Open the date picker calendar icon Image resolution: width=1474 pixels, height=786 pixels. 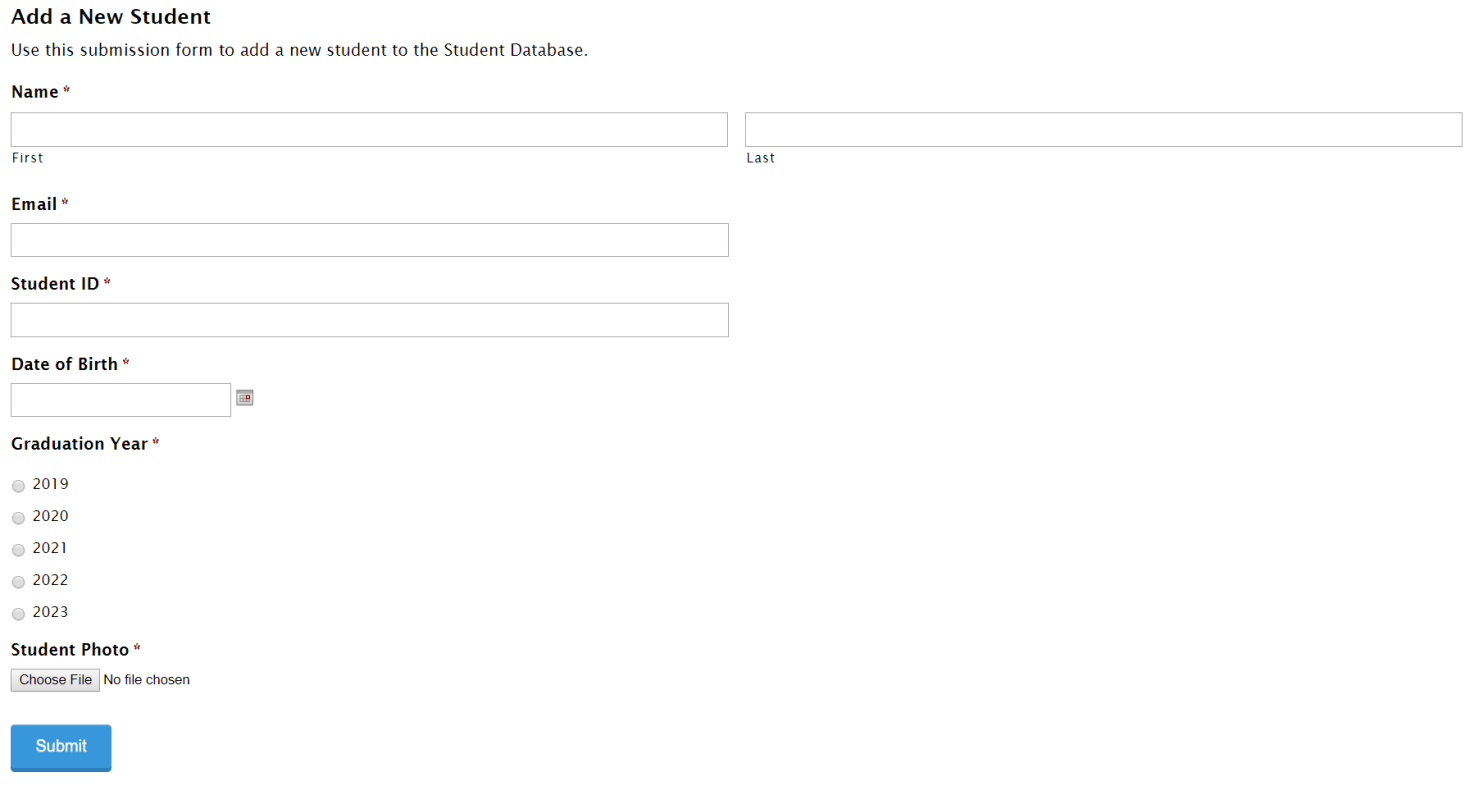click(x=245, y=398)
